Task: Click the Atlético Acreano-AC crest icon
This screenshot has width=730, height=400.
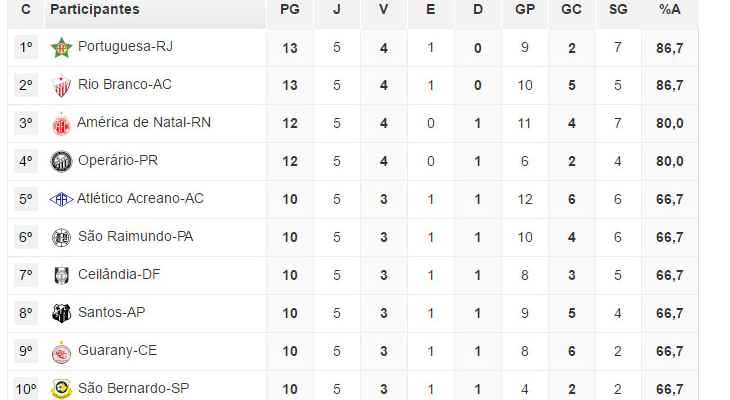Action: pos(62,199)
